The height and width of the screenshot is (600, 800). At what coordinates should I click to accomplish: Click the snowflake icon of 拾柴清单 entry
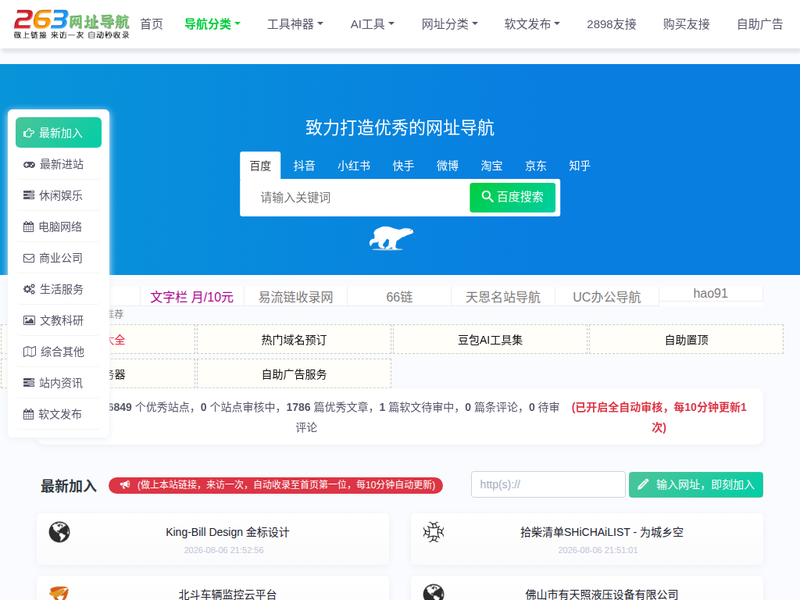pos(434,532)
